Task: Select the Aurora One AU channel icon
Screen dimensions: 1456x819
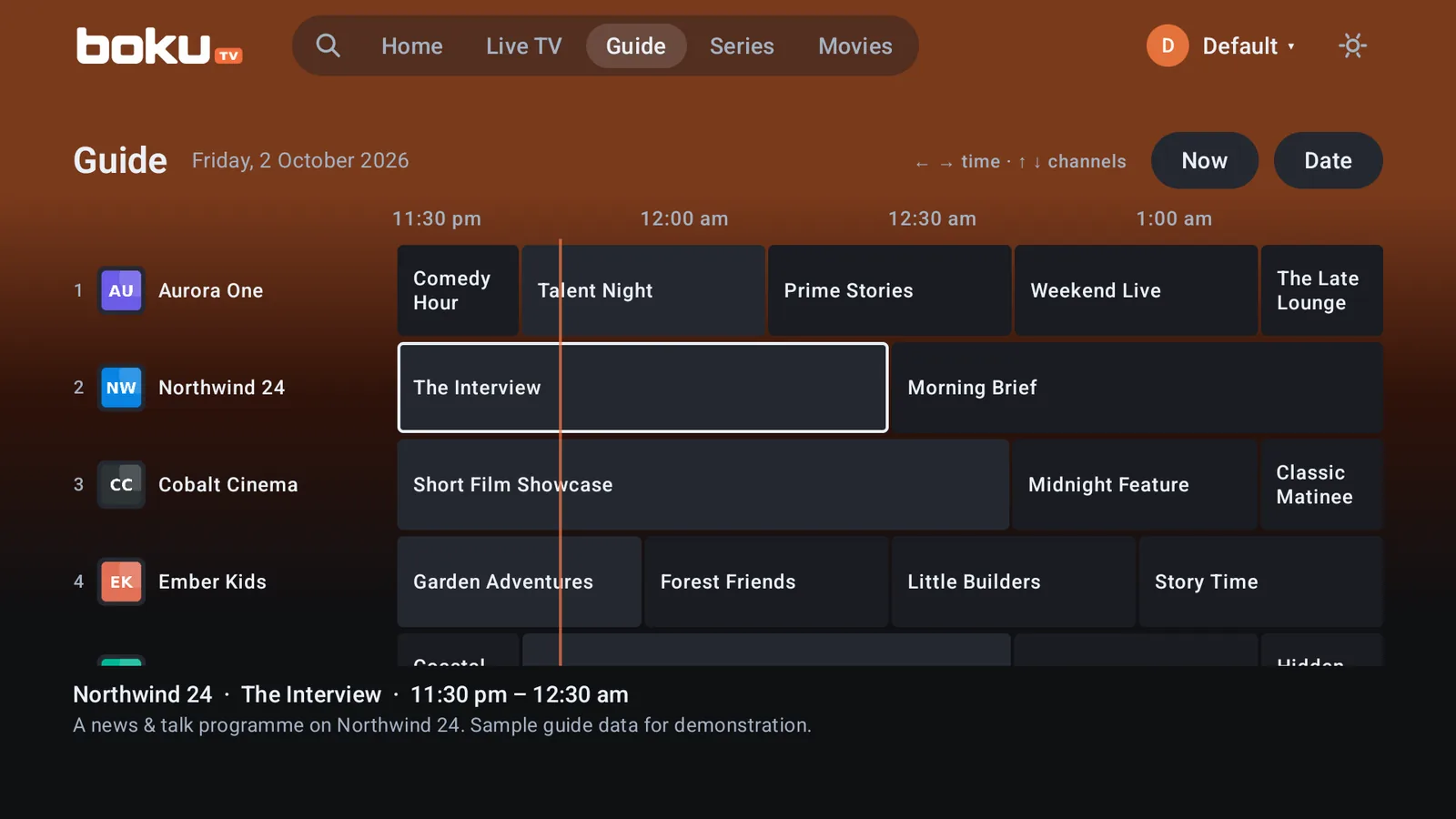Action: [x=121, y=290]
